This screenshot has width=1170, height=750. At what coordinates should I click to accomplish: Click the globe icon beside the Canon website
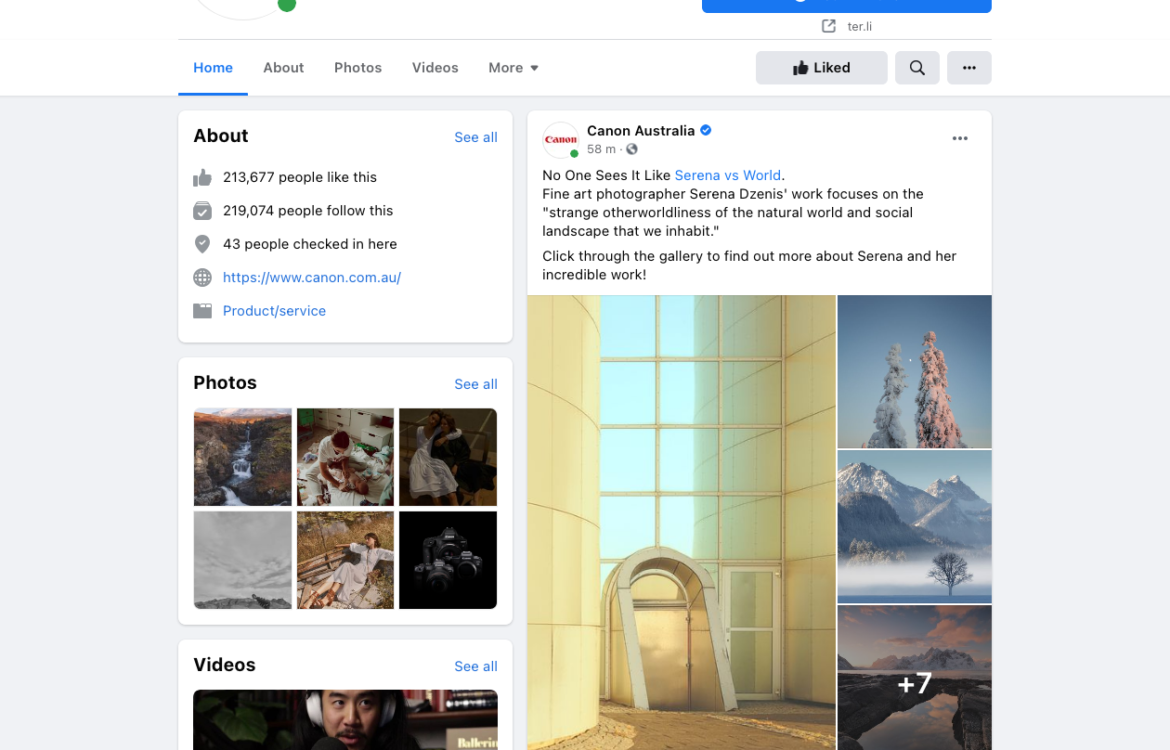[x=203, y=278]
